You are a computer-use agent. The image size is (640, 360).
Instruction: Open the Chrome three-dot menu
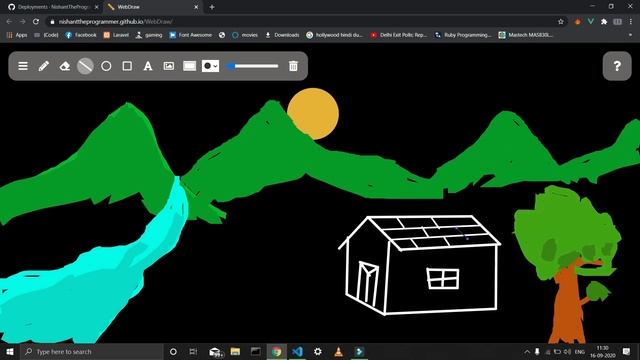(631, 22)
